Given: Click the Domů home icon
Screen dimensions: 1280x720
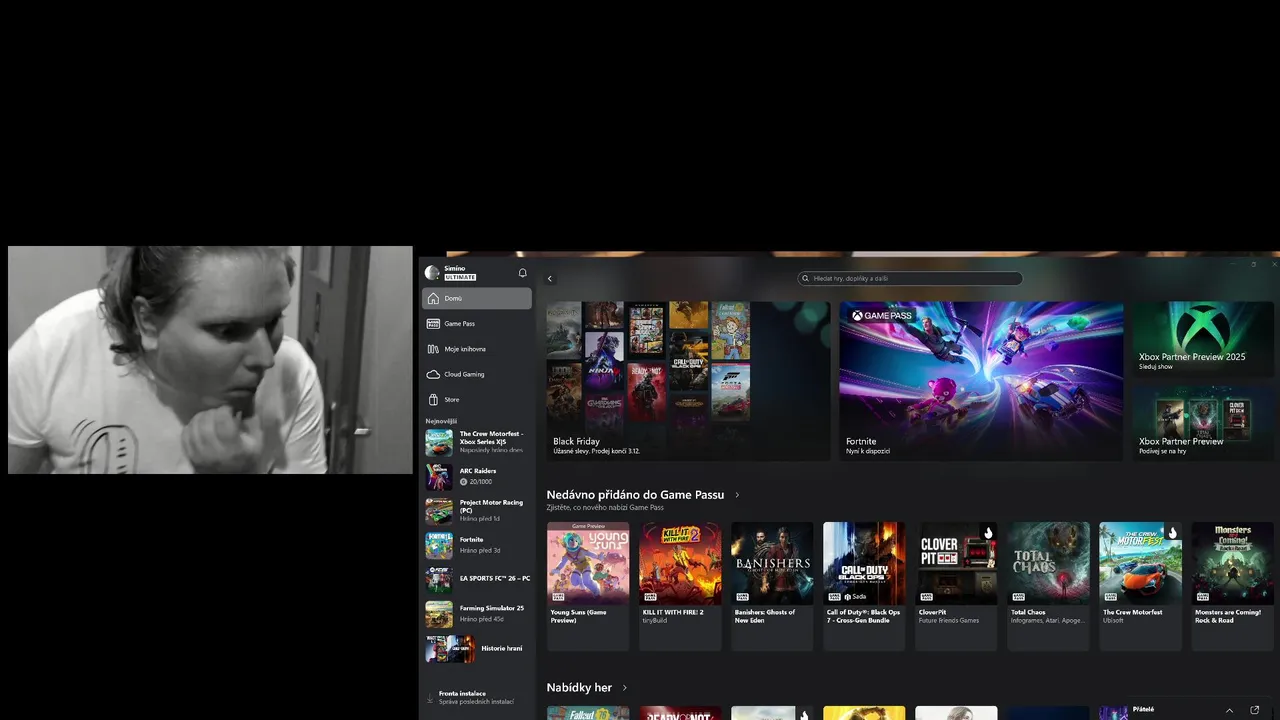Looking at the screenshot, I should [433, 298].
